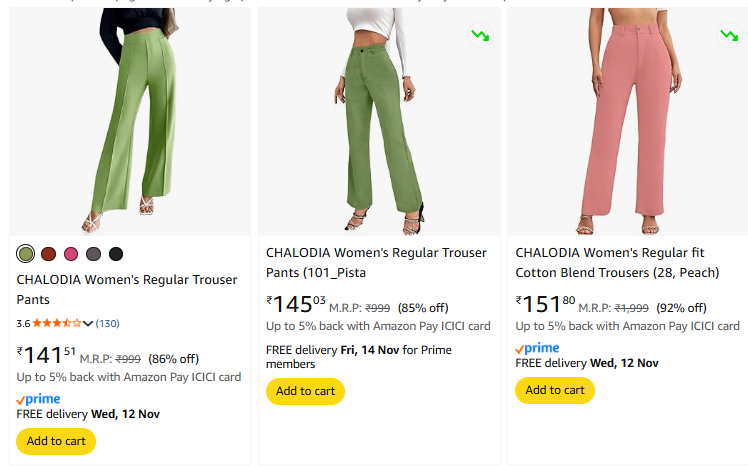
Task: Pick the grey color swatch
Action: tap(94, 254)
